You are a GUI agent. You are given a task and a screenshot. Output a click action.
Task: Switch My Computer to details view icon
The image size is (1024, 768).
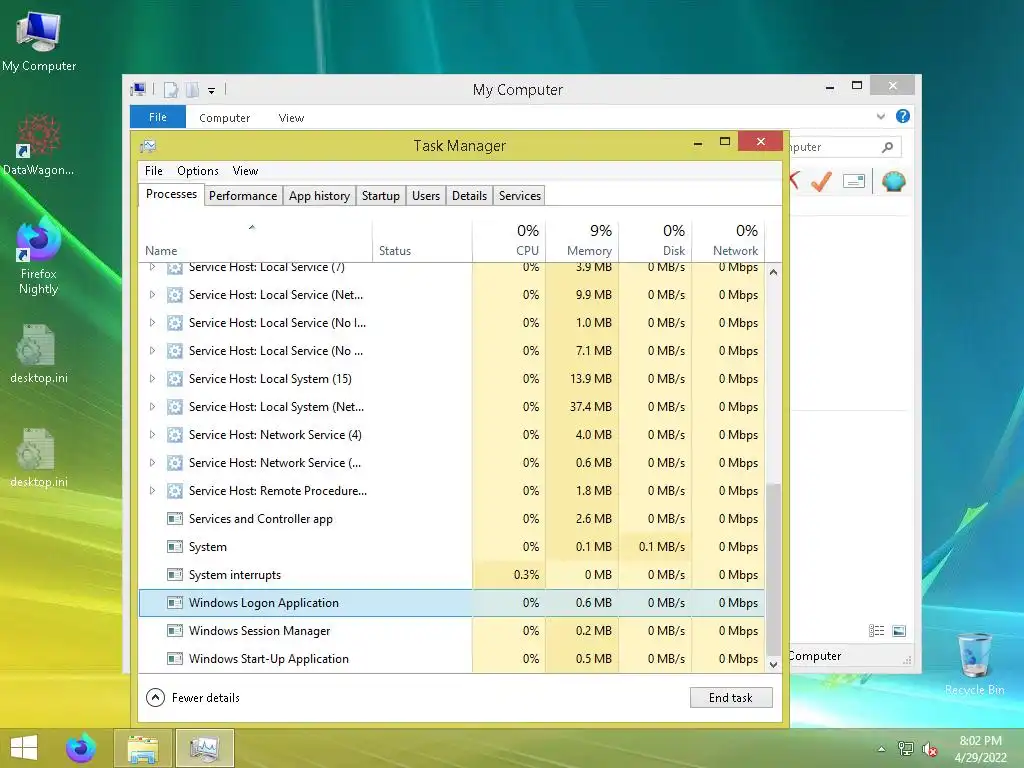876,630
